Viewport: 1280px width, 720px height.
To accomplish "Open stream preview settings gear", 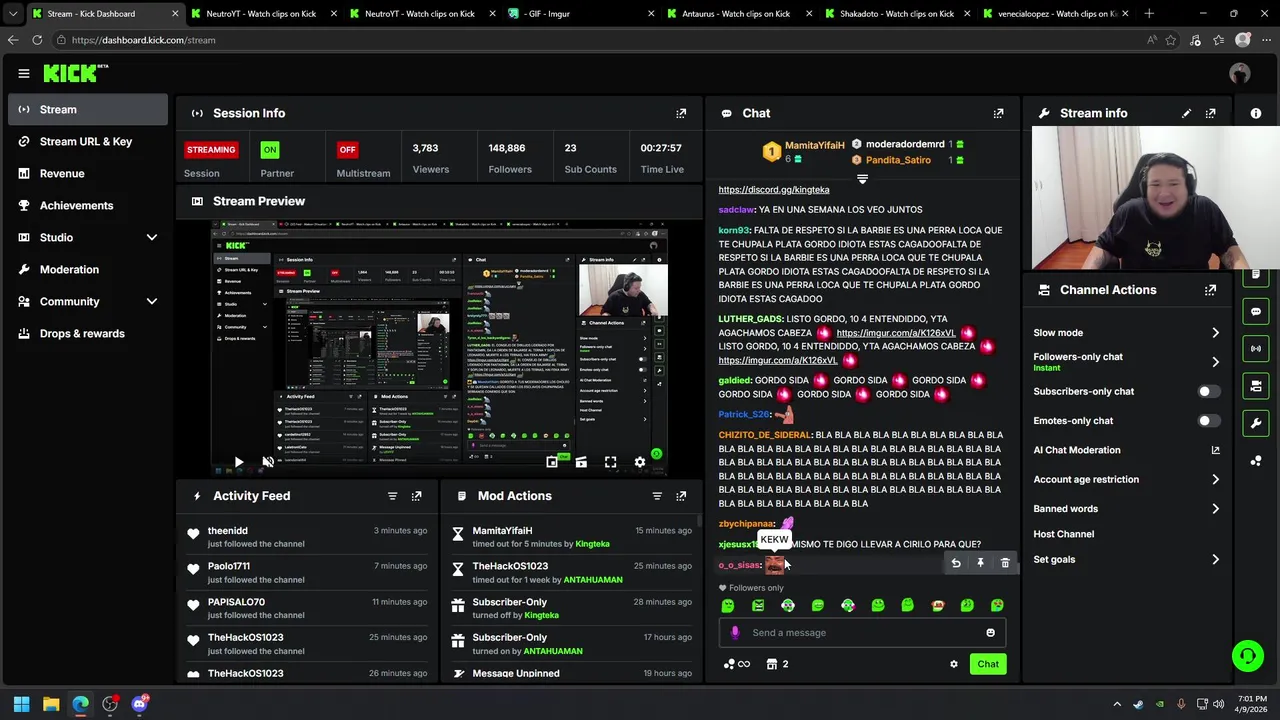I will tap(640, 462).
